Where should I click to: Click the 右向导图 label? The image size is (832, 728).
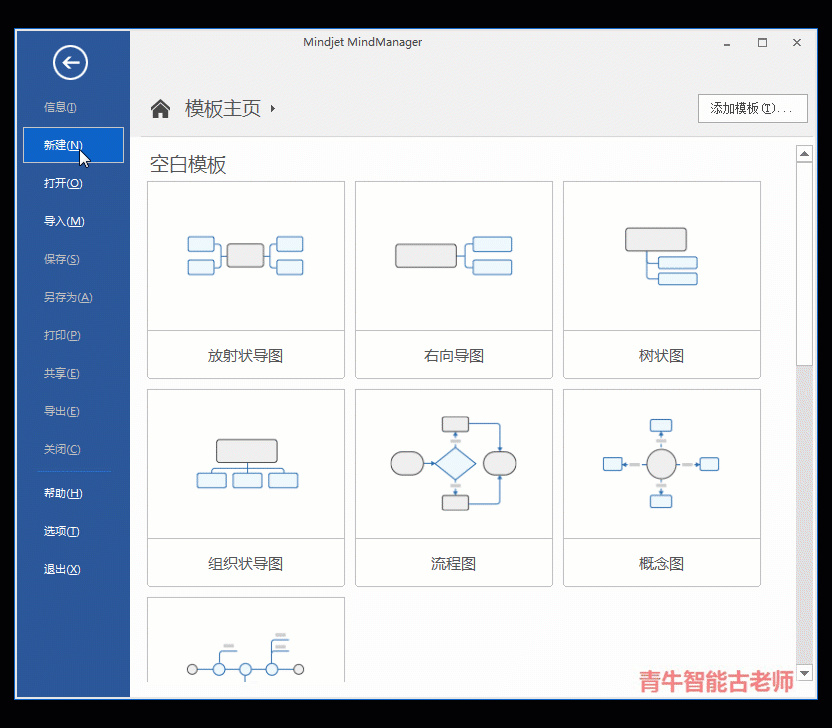point(454,356)
